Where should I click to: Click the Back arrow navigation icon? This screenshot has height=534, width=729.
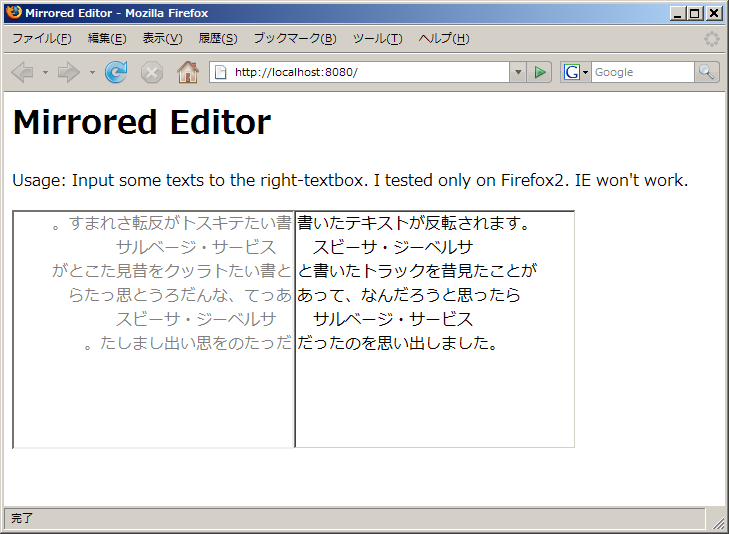point(23,73)
